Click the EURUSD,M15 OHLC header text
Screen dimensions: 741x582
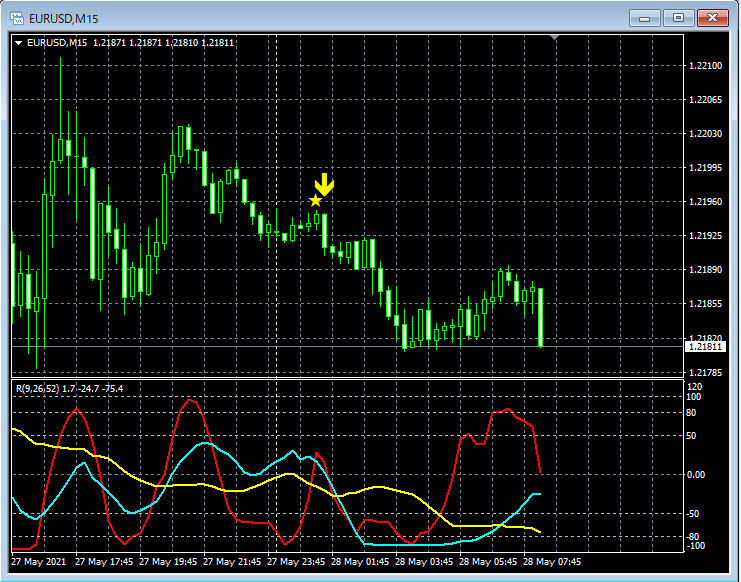tap(130, 43)
